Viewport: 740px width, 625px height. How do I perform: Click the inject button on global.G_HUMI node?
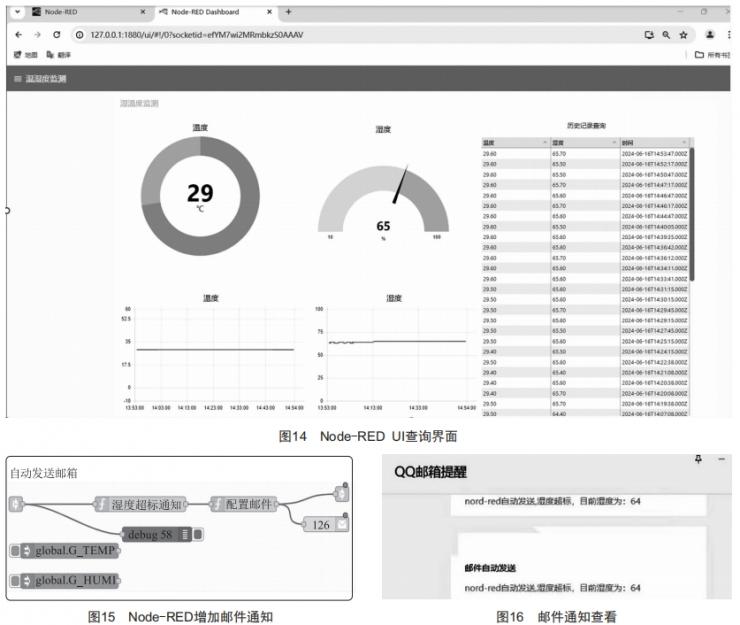[15, 580]
